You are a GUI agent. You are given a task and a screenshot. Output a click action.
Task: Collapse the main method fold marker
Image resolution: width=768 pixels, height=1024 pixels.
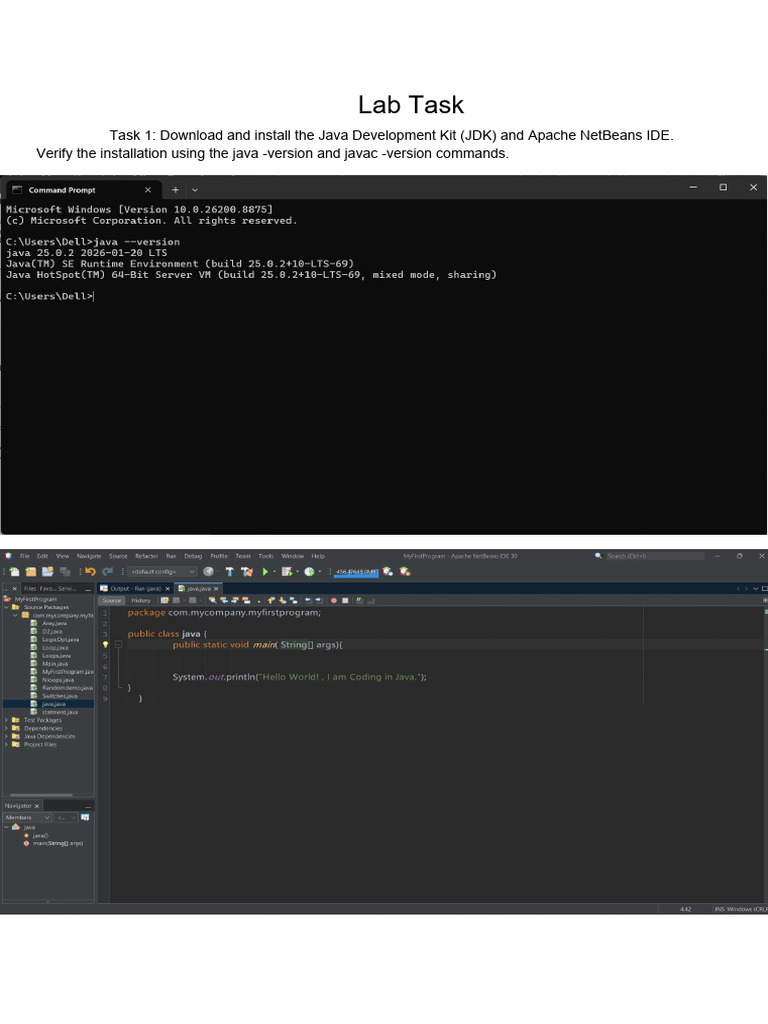click(119, 645)
